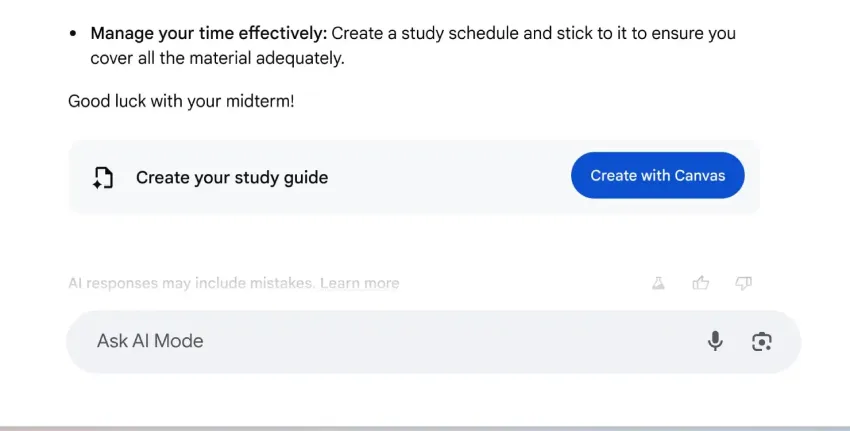
Task: Click the "Create your study guide" label
Action: point(232,178)
